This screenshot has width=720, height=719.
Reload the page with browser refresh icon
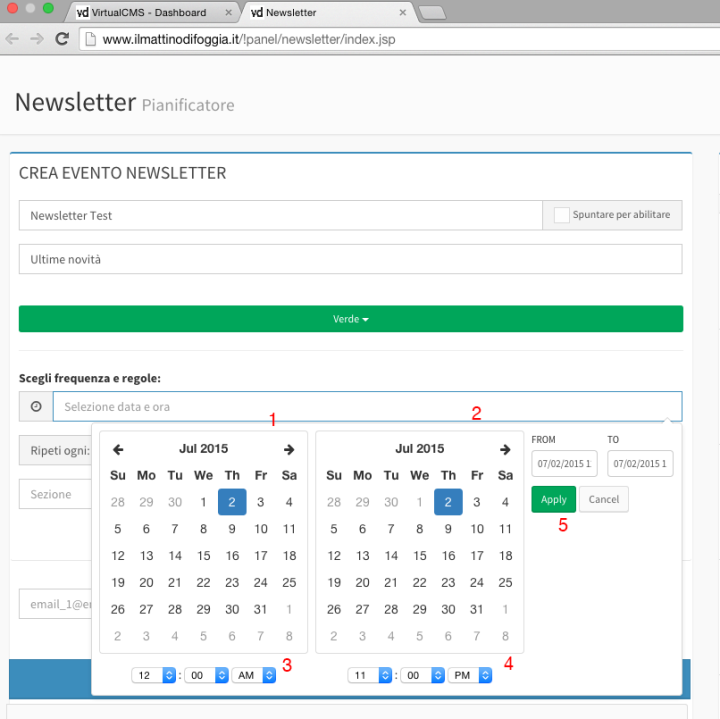tap(62, 39)
